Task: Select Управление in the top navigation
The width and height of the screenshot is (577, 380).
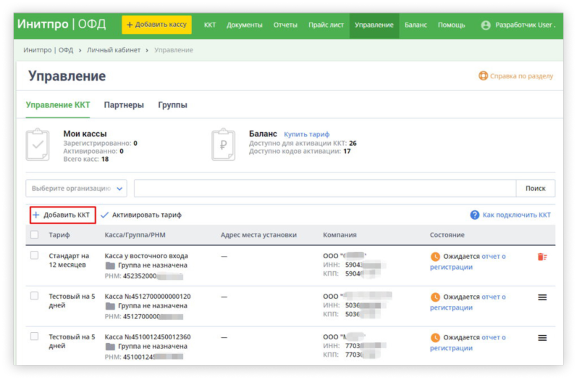Action: tap(374, 25)
